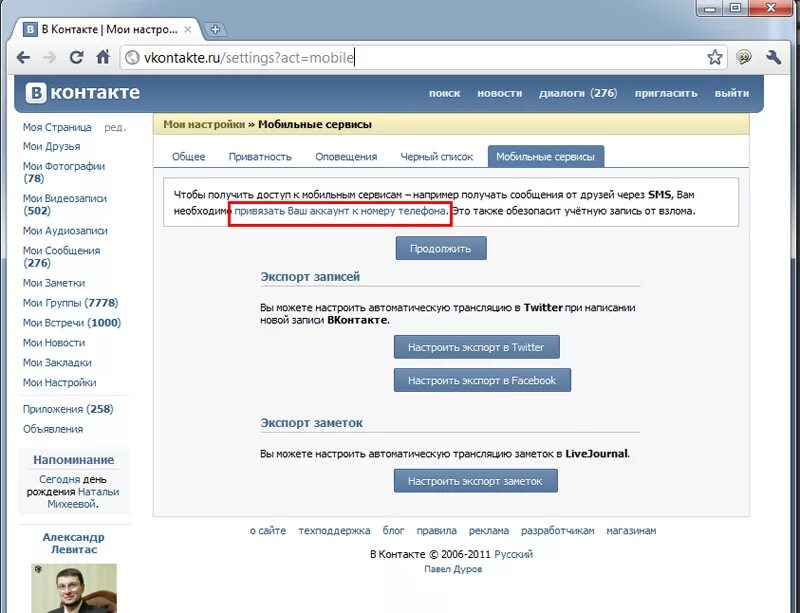Open 'Мои Фотографии (78)' in sidebar

[x=64, y=172]
